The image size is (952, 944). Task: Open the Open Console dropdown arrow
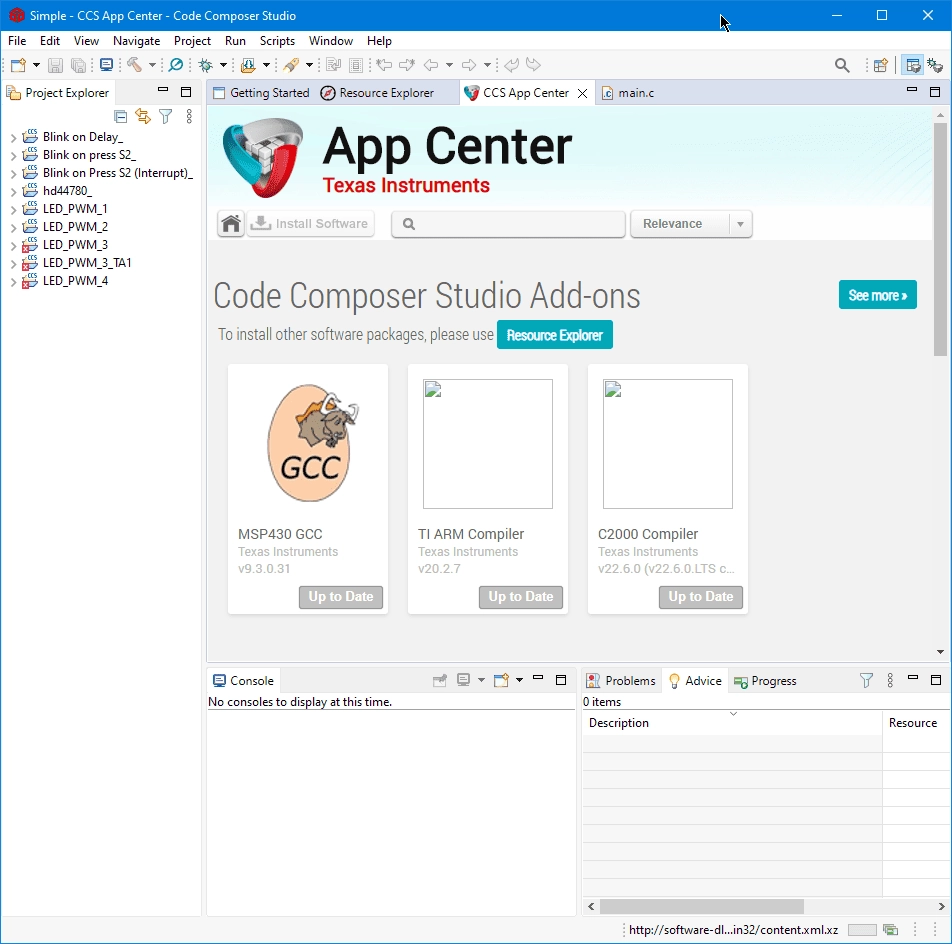519,680
